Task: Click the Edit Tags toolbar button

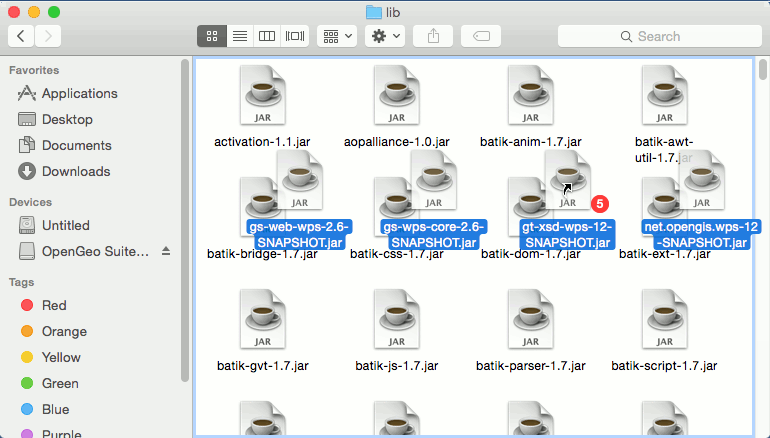Action: coord(481,36)
